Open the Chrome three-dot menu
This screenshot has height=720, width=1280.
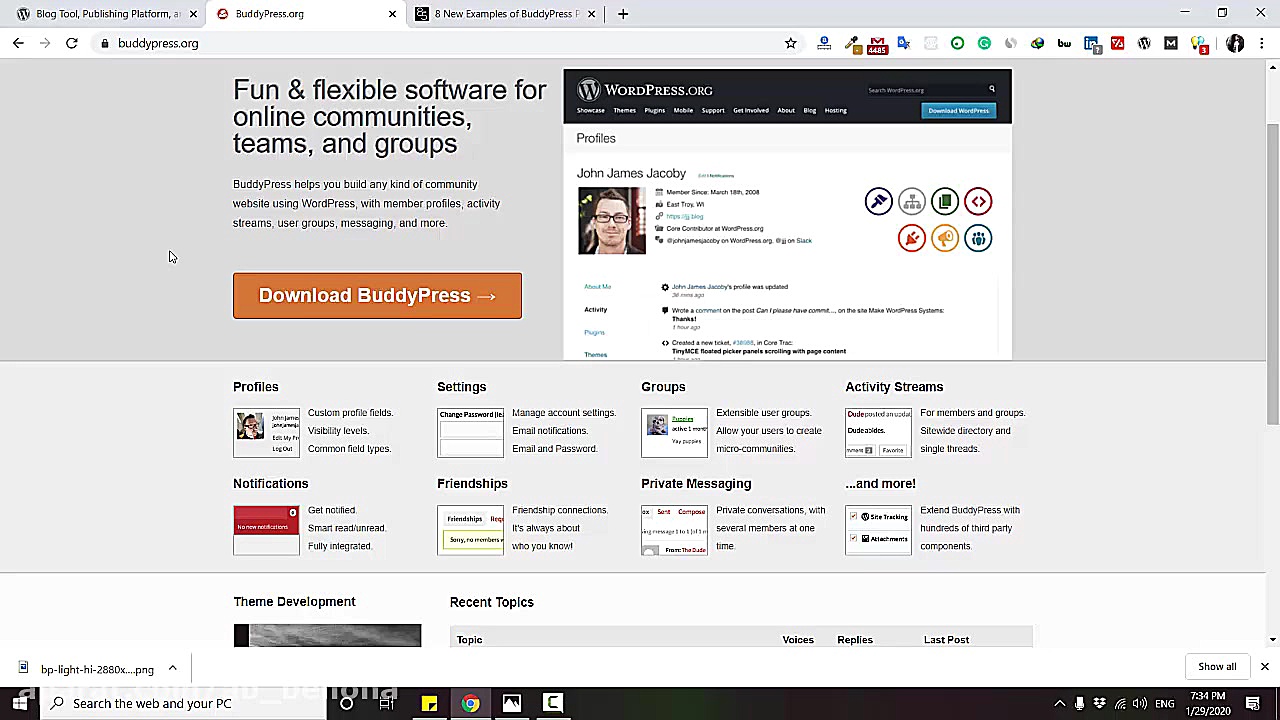tap(1262, 43)
